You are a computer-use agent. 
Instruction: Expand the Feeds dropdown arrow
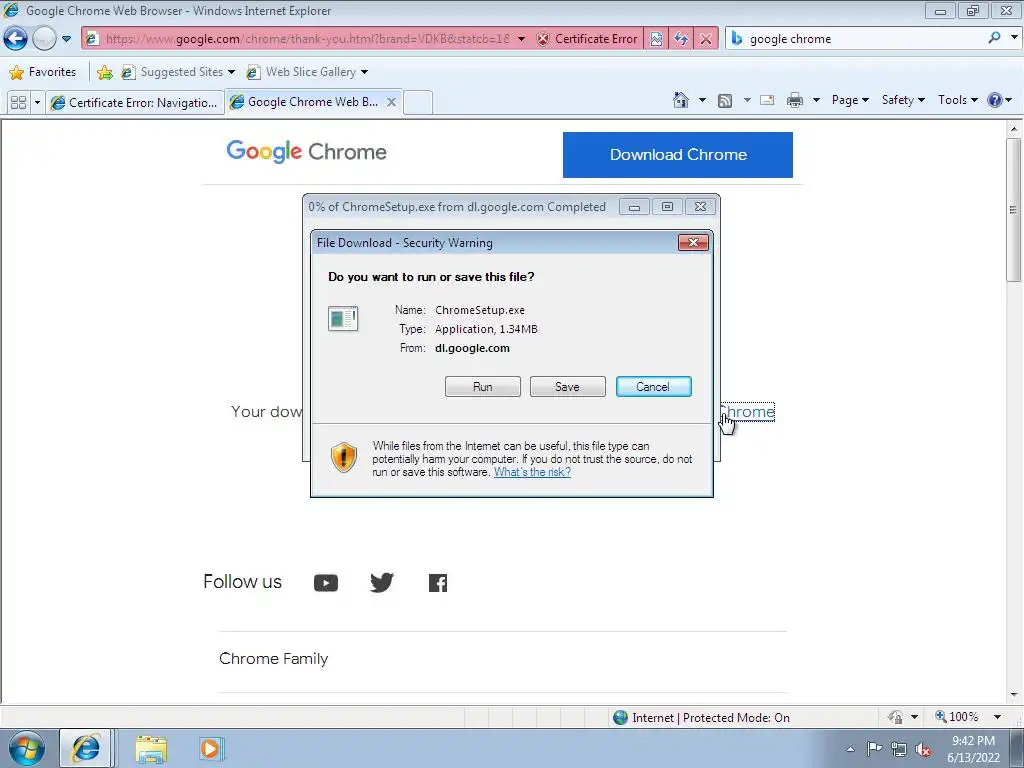pos(747,101)
